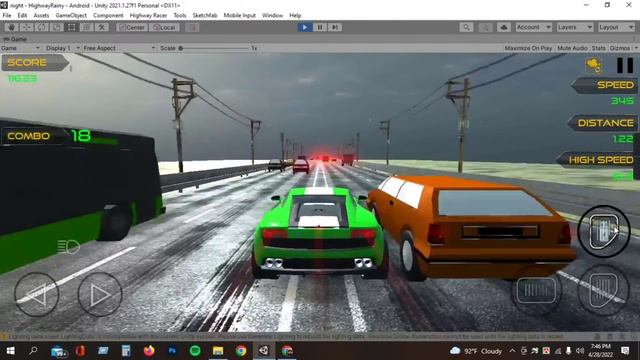Open the Window menu

pyautogui.click(x=272, y=16)
